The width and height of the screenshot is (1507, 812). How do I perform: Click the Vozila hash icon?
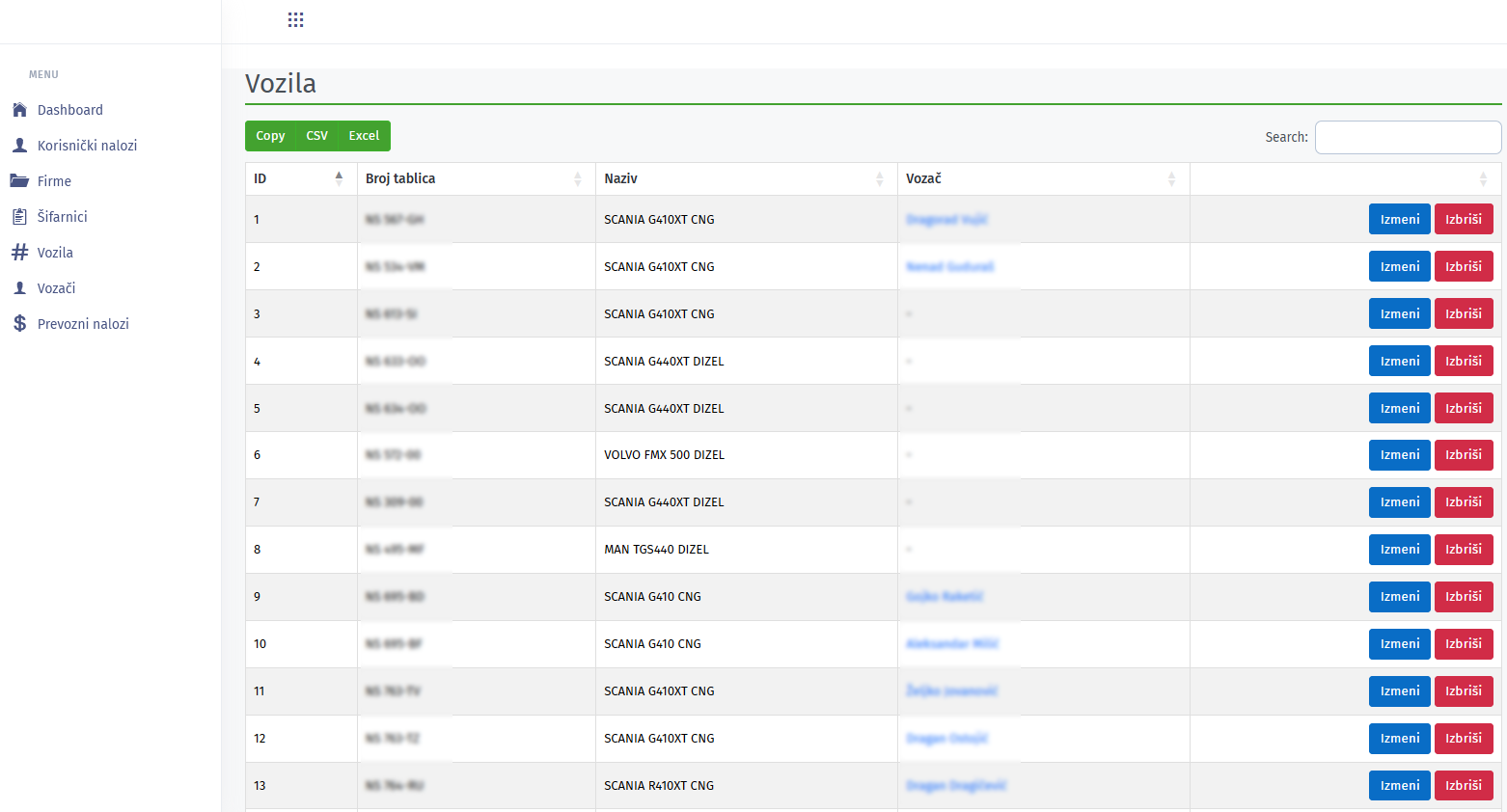(19, 253)
